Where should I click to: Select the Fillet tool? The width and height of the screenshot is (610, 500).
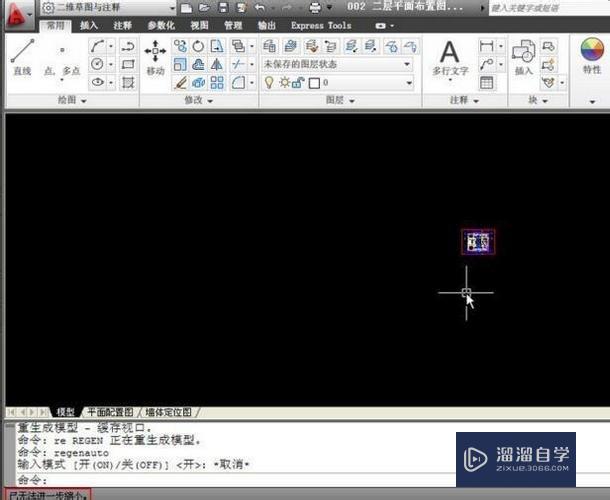(238, 82)
